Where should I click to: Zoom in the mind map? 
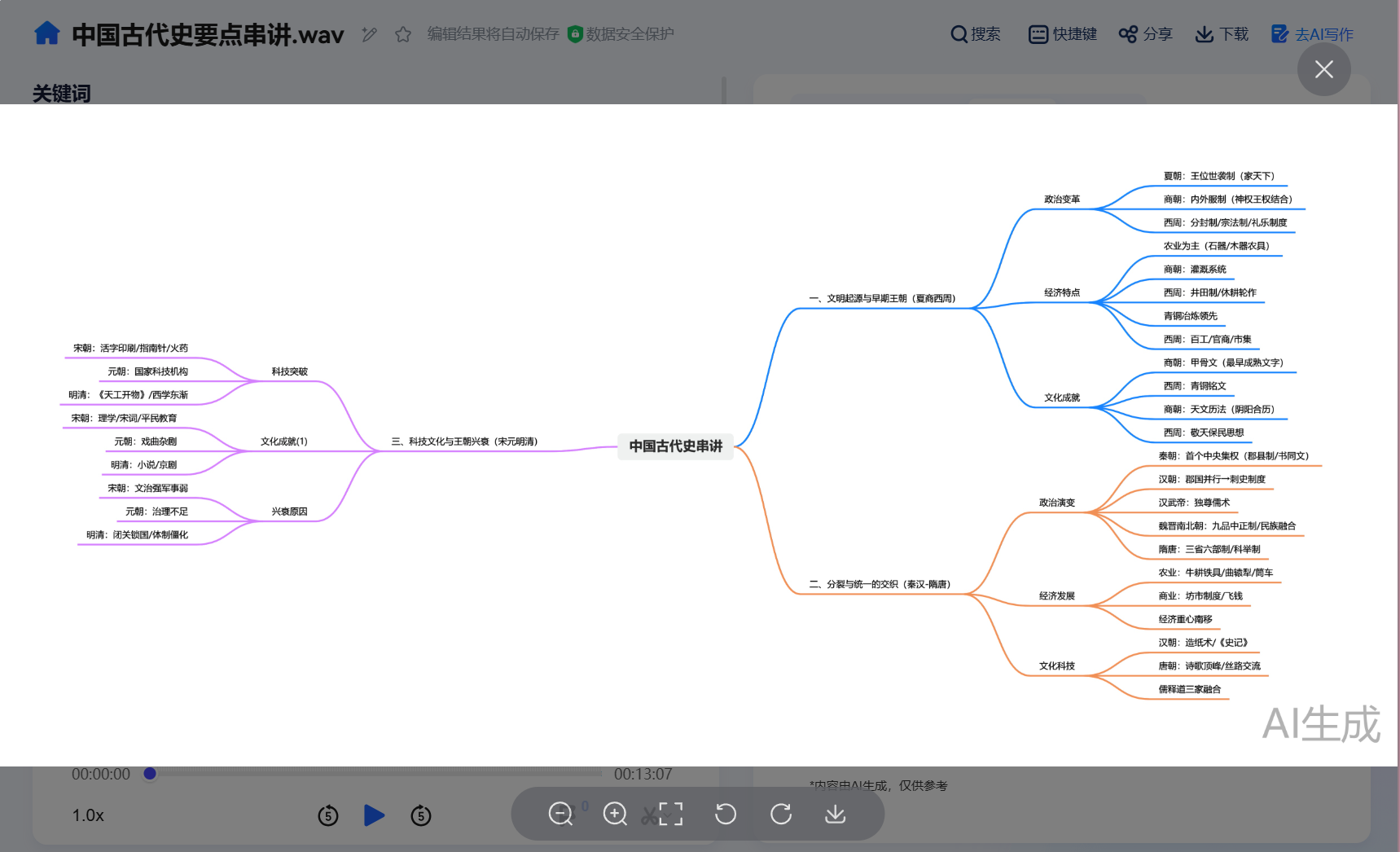point(615,814)
